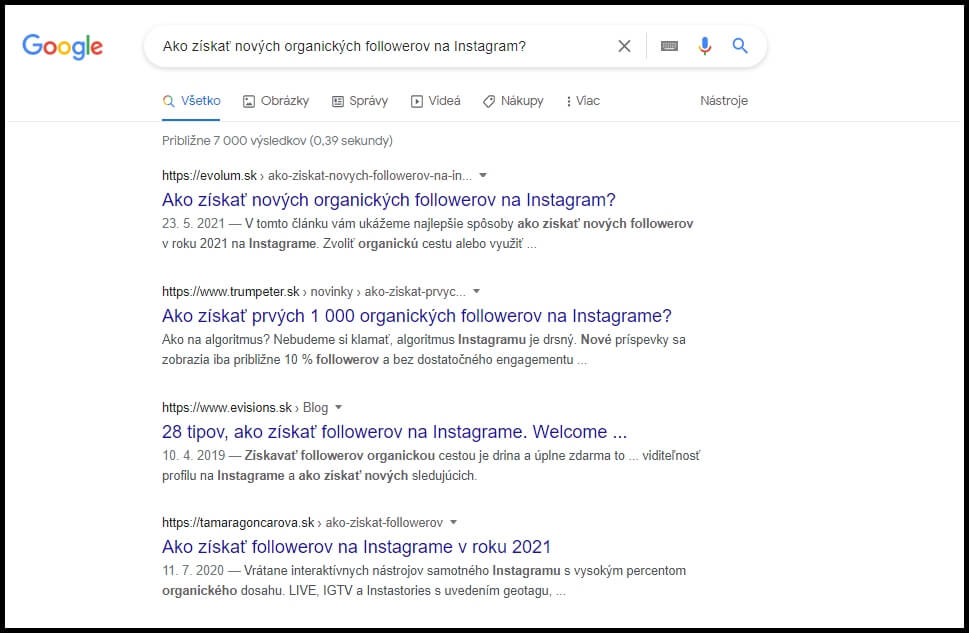Image resolution: width=969 pixels, height=633 pixels.
Task: Click the https://www.trumpeter.sk URL breadcrumb
Action: [314, 291]
